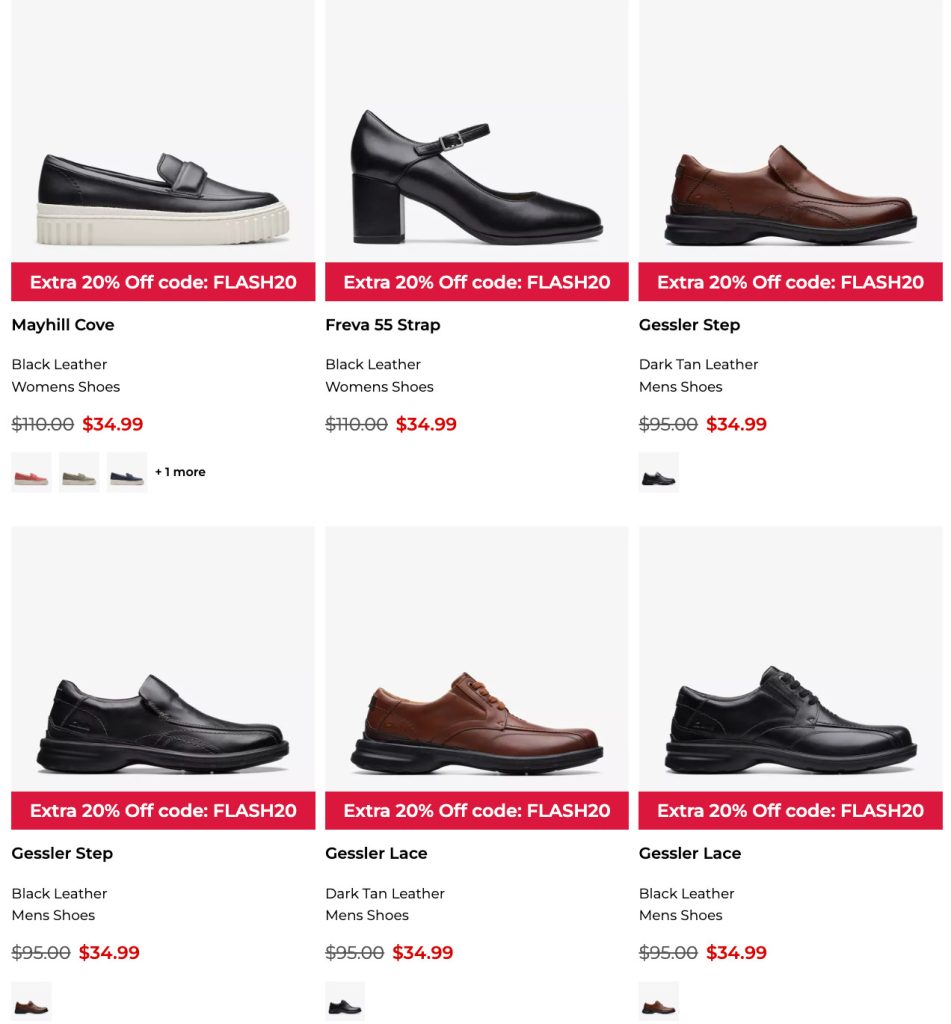Open Gessler Step title with Dark Tan Leather

(689, 325)
